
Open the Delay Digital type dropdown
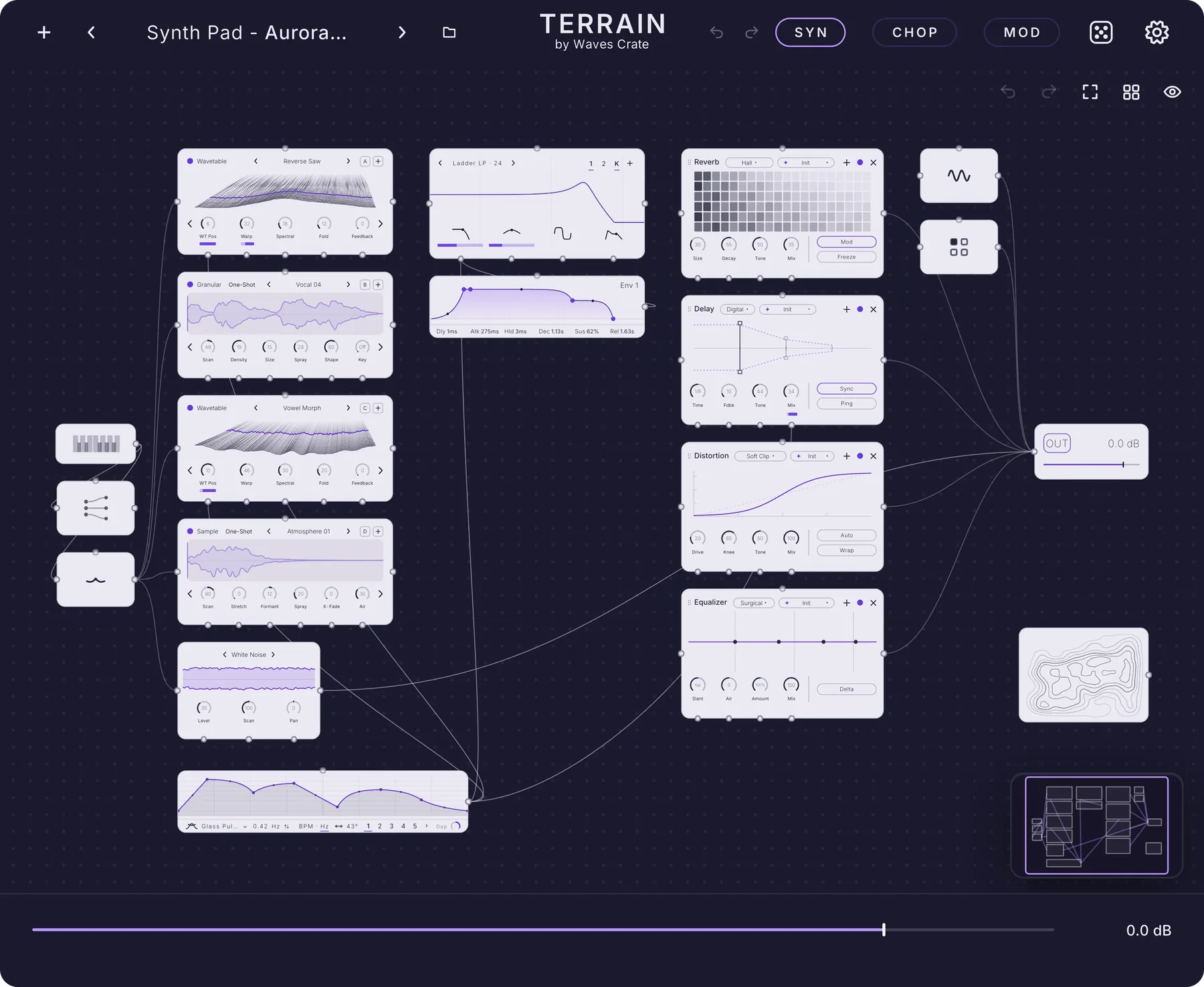pos(737,309)
